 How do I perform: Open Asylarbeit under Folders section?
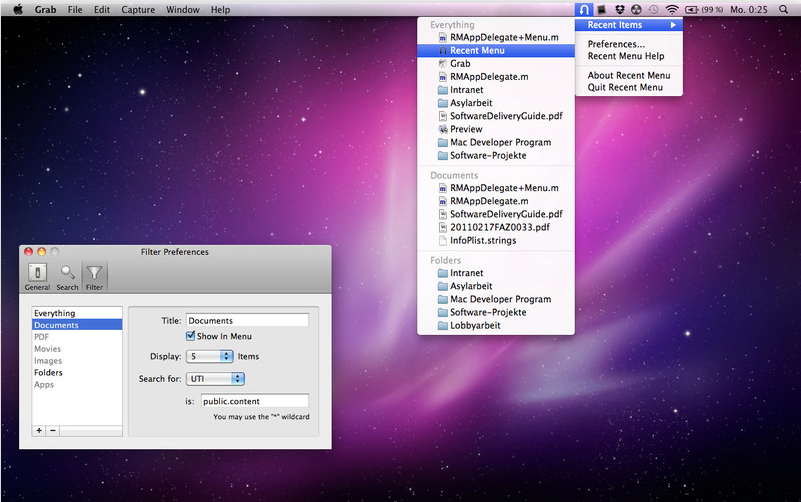click(x=496, y=286)
